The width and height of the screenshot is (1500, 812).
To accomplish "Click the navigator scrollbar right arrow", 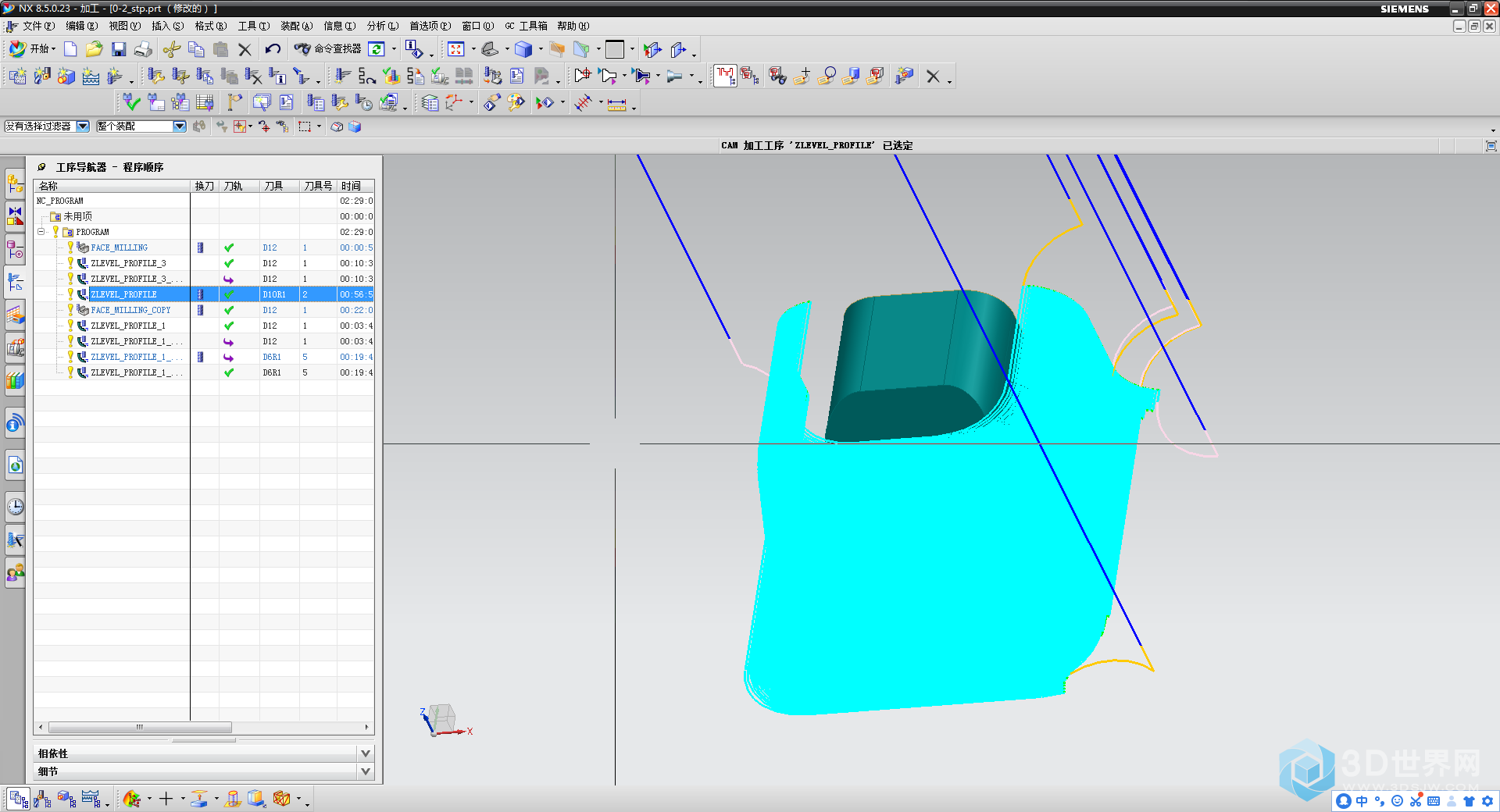I will pos(366,727).
